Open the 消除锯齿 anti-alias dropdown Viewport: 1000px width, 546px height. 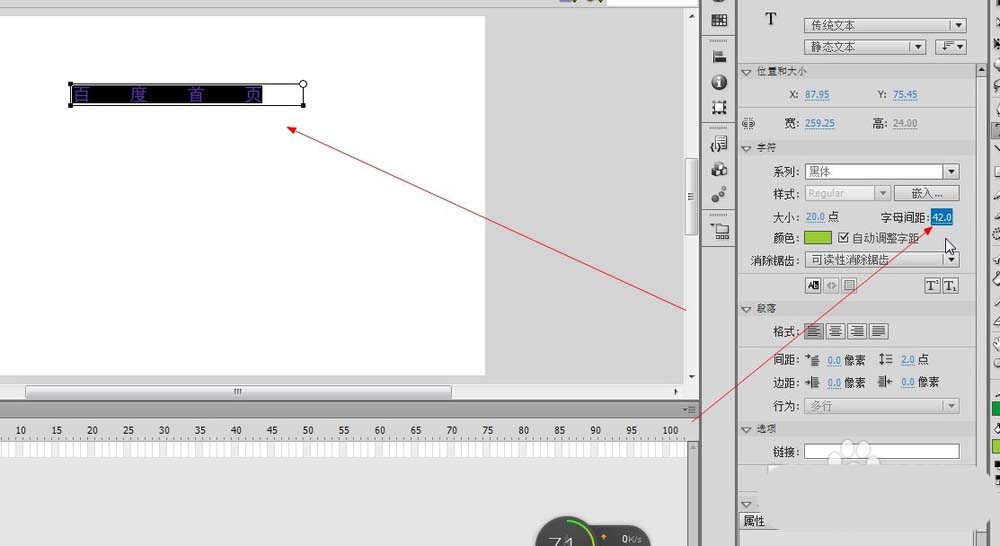coord(881,260)
